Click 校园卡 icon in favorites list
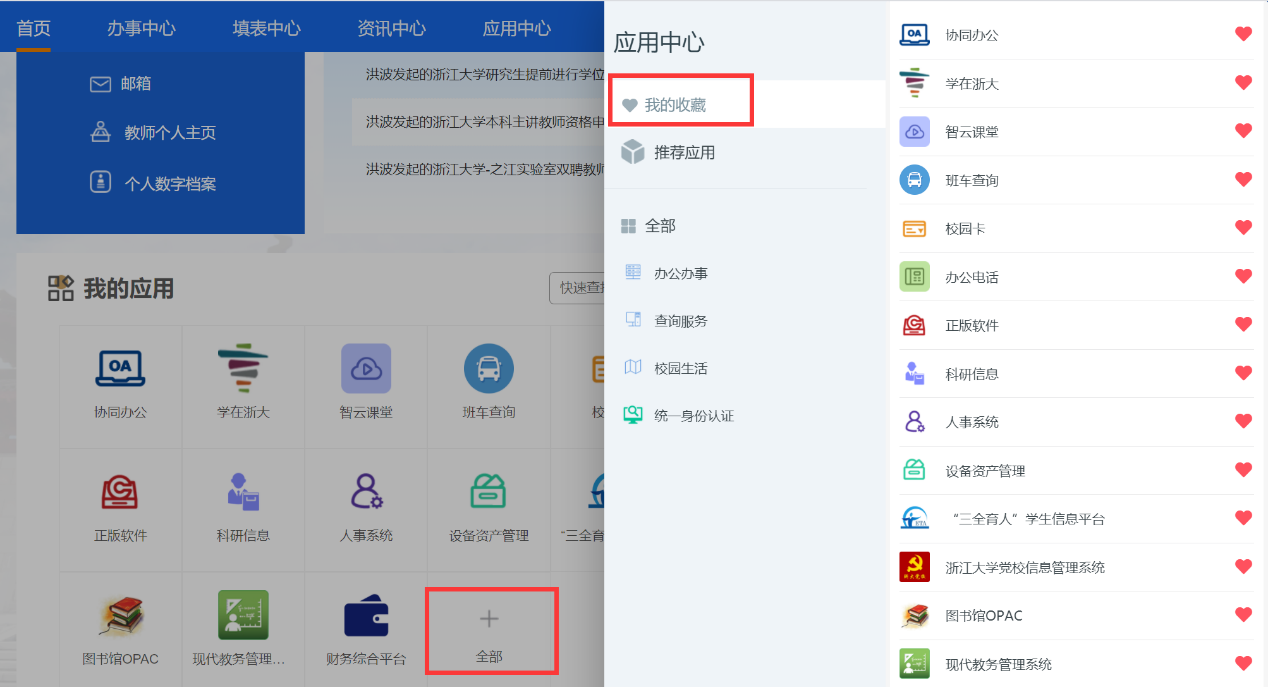The height and width of the screenshot is (687, 1268). tap(915, 228)
